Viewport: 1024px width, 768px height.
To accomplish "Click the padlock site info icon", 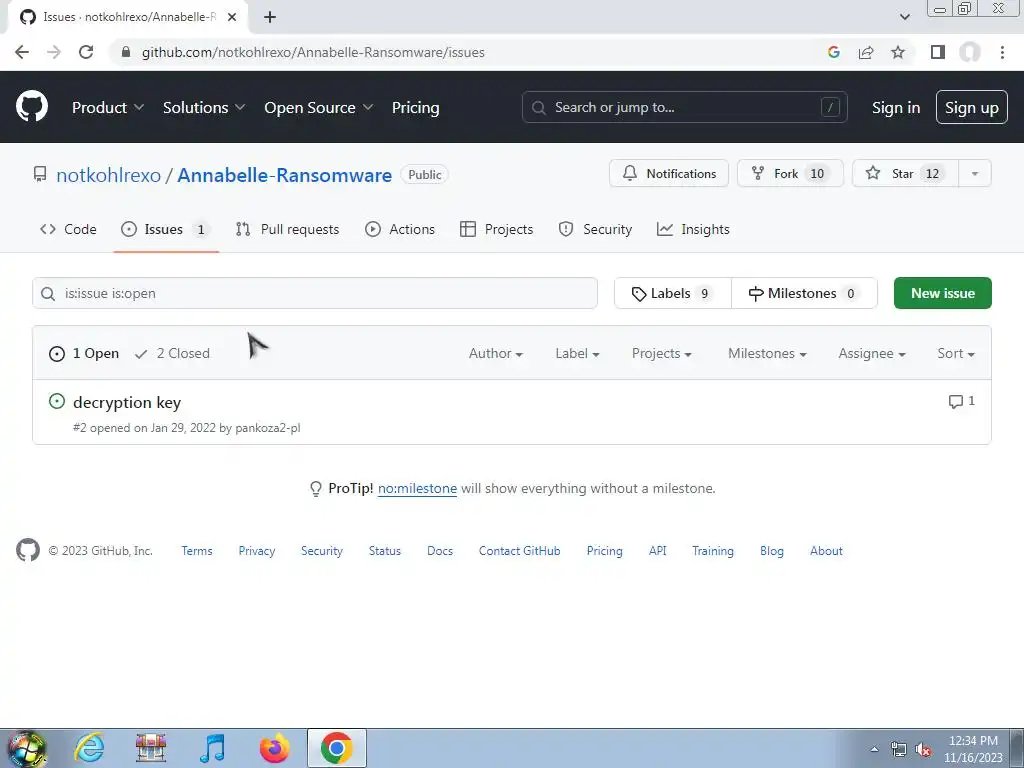I will click(126, 52).
